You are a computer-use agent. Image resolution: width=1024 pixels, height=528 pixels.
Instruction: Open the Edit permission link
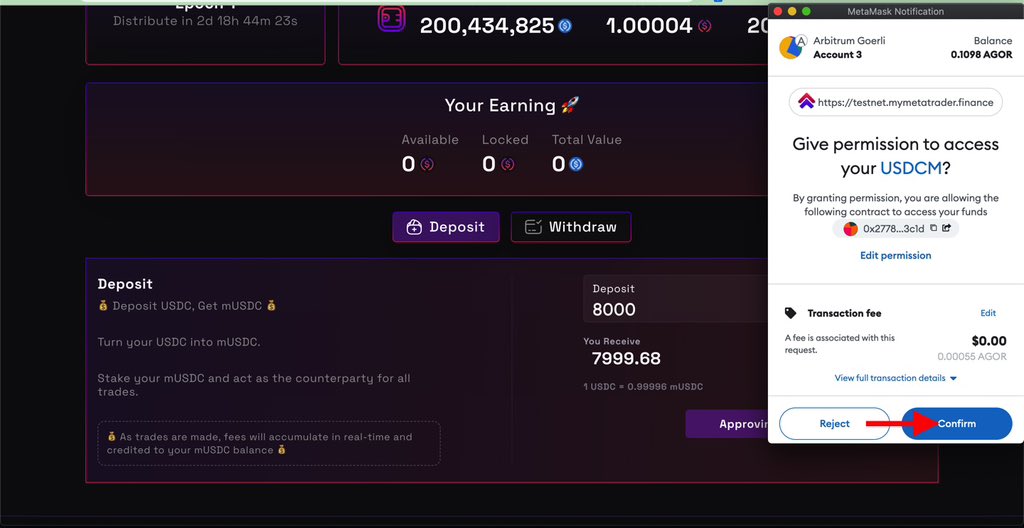pyautogui.click(x=895, y=256)
